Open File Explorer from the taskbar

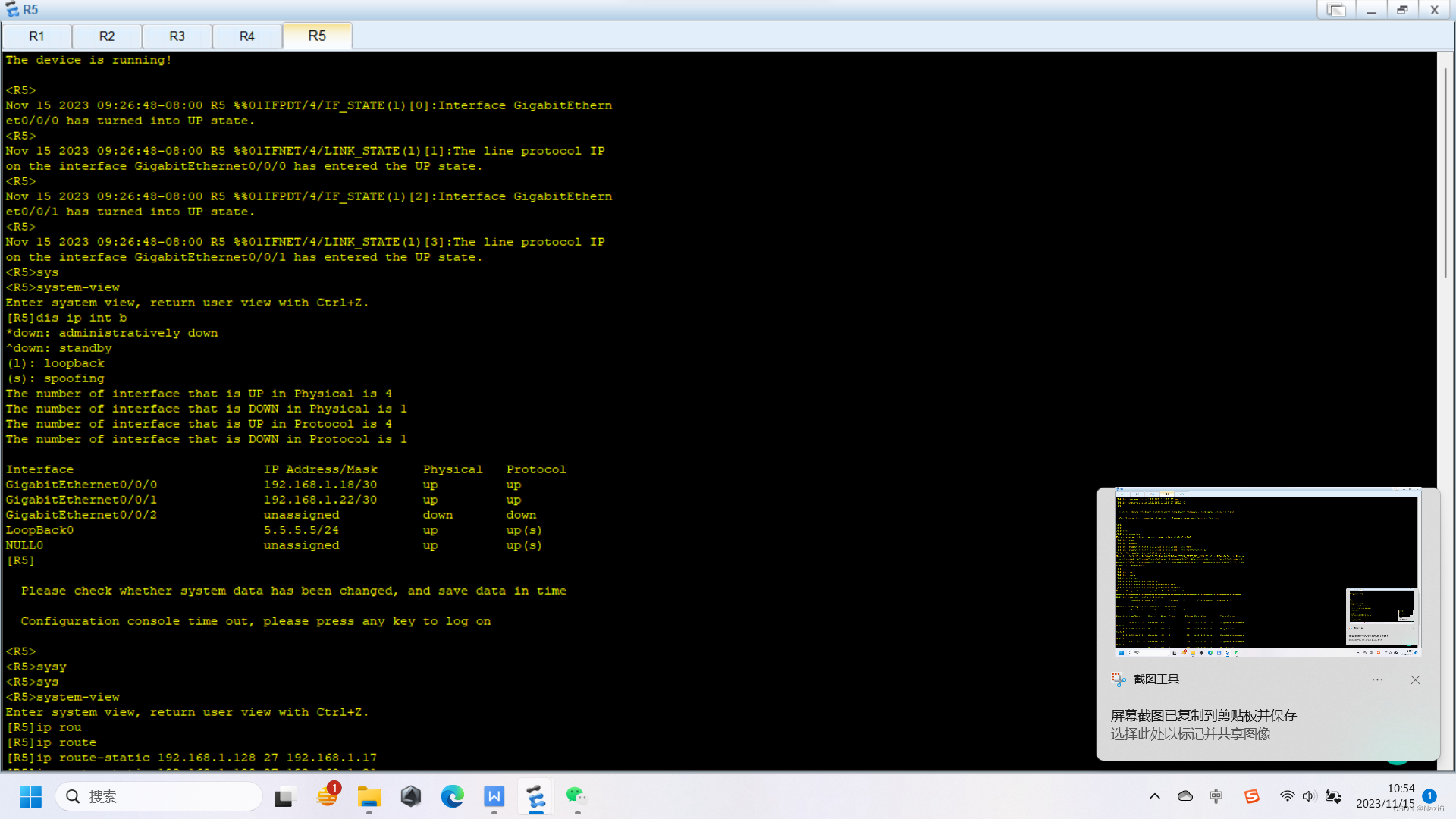tap(369, 796)
